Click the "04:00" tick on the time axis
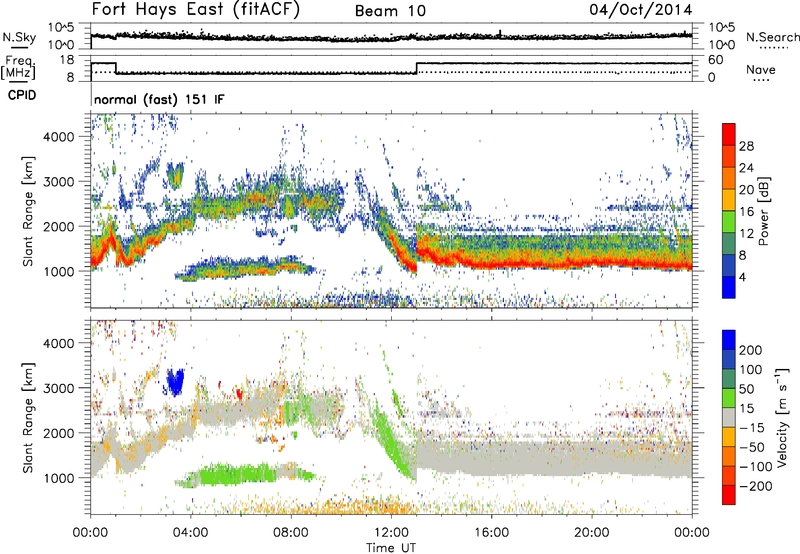The width and height of the screenshot is (800, 554). [191, 533]
